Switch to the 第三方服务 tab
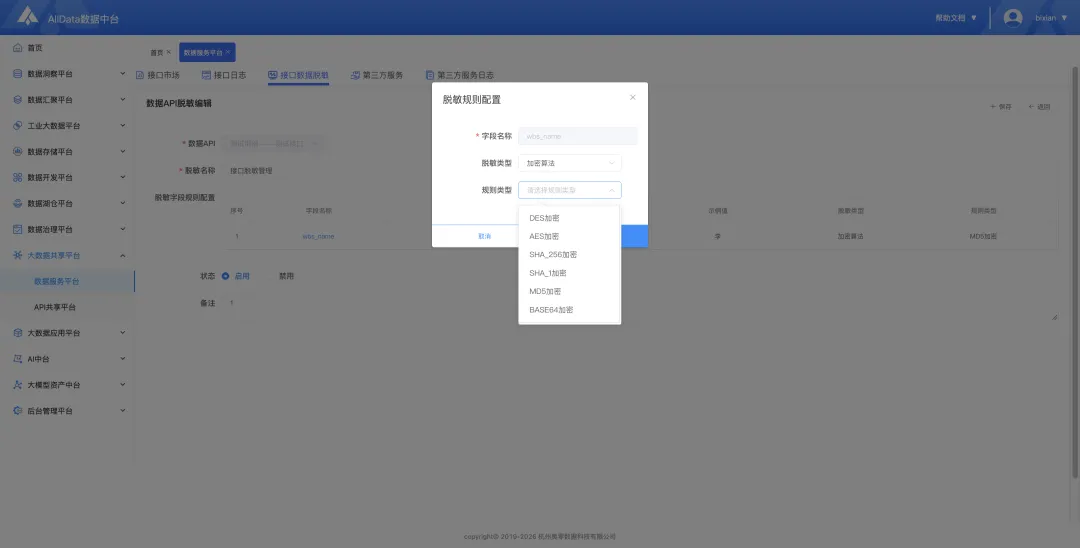The width and height of the screenshot is (1080, 548). (x=377, y=75)
